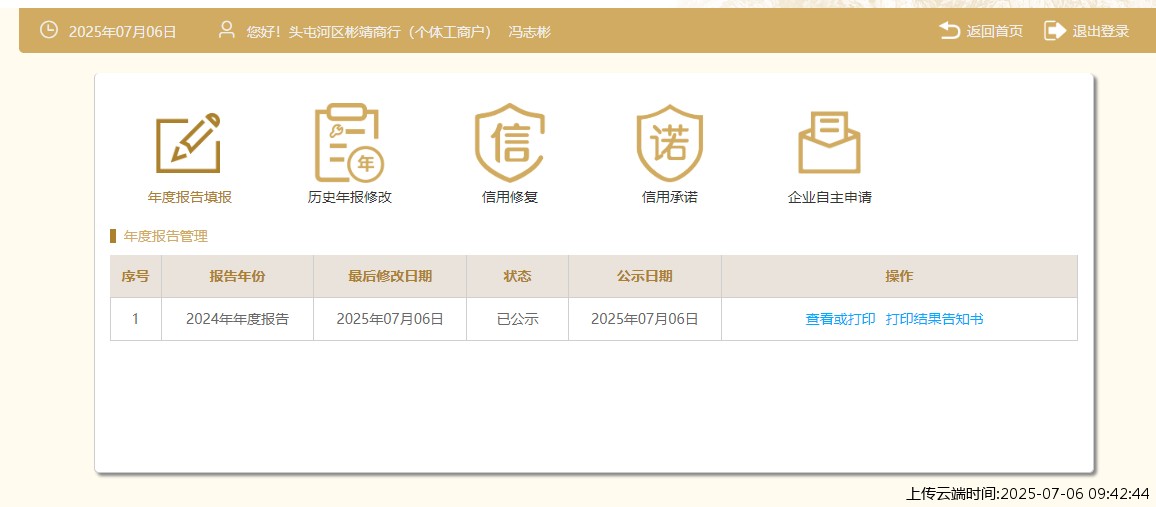Screen dimensions: 1156x507
Task: Click the clock icon beside the date
Action: coord(49,30)
